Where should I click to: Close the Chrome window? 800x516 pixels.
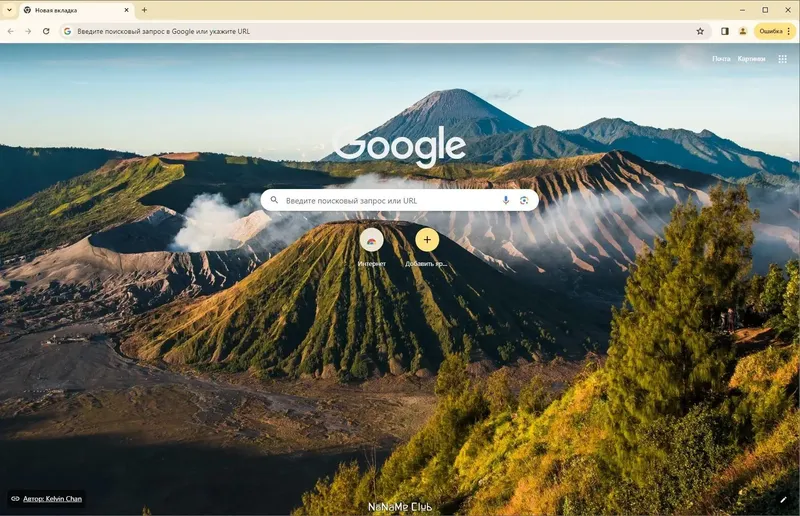click(x=788, y=10)
